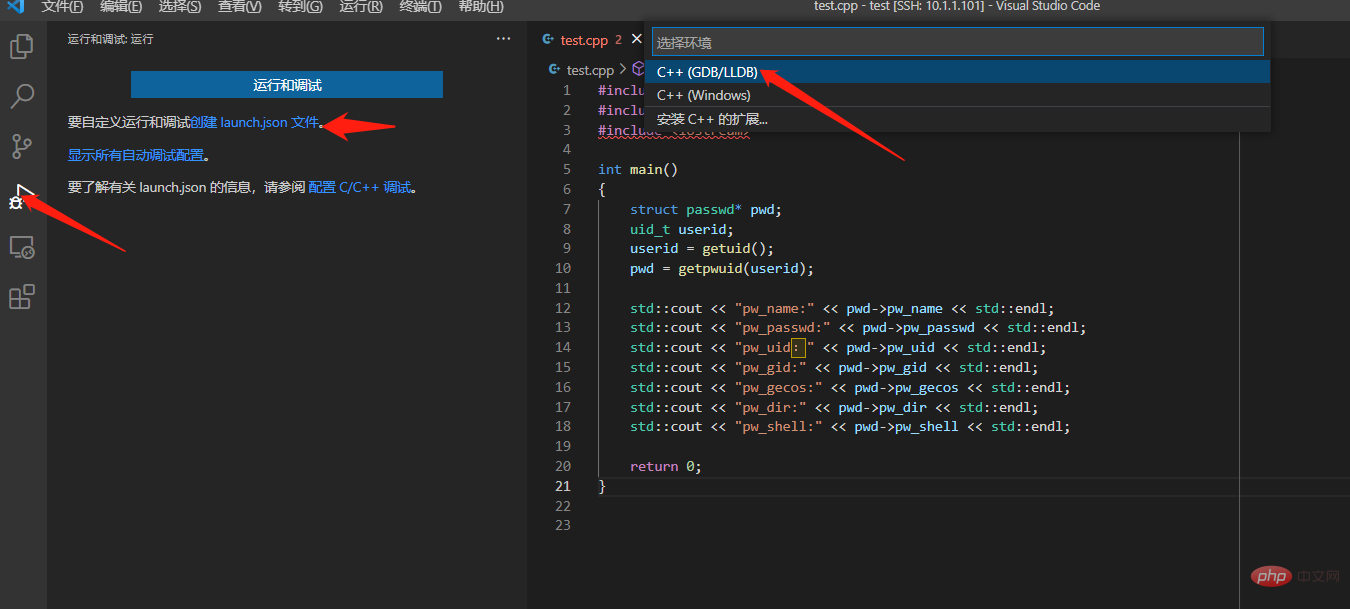This screenshot has width=1350, height=609.
Task: Click the VS Code logo icon
Action: click(15, 7)
